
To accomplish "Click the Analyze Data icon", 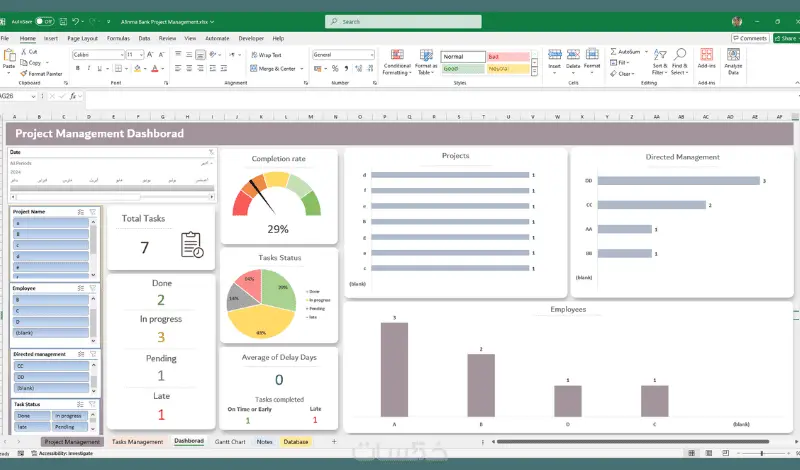I will click(733, 55).
